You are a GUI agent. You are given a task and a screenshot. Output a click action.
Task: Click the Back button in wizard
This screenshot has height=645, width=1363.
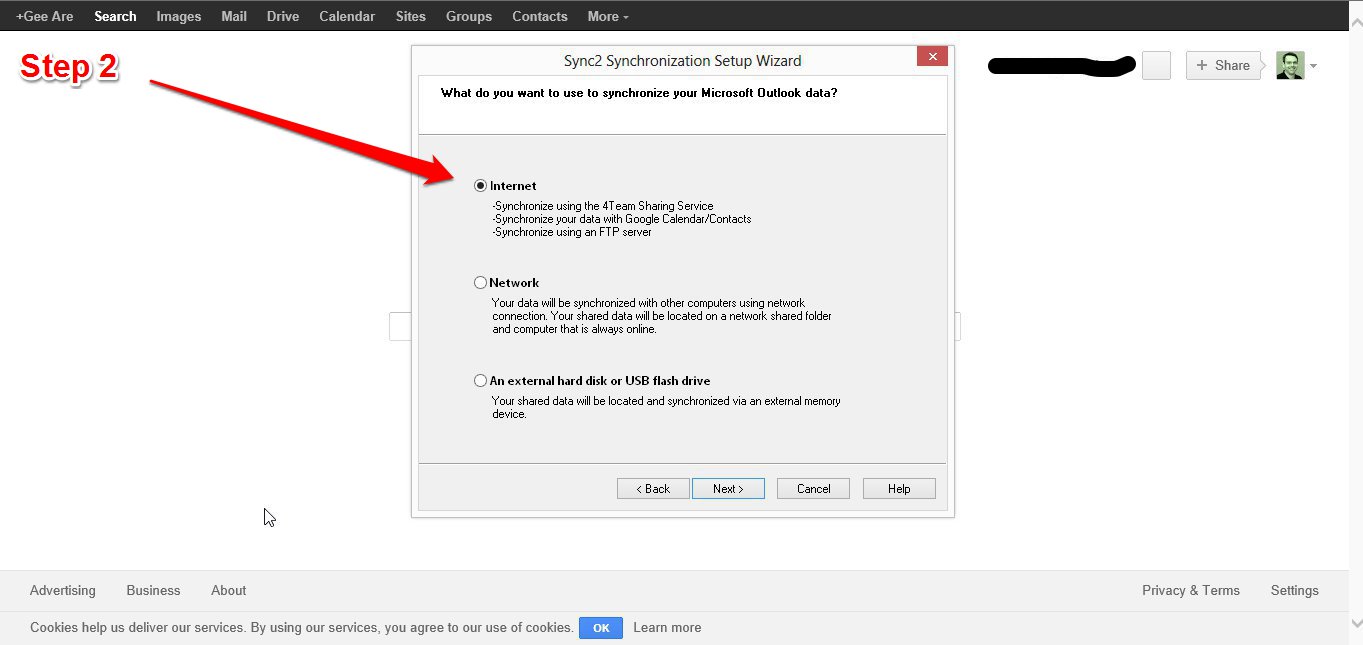click(653, 489)
